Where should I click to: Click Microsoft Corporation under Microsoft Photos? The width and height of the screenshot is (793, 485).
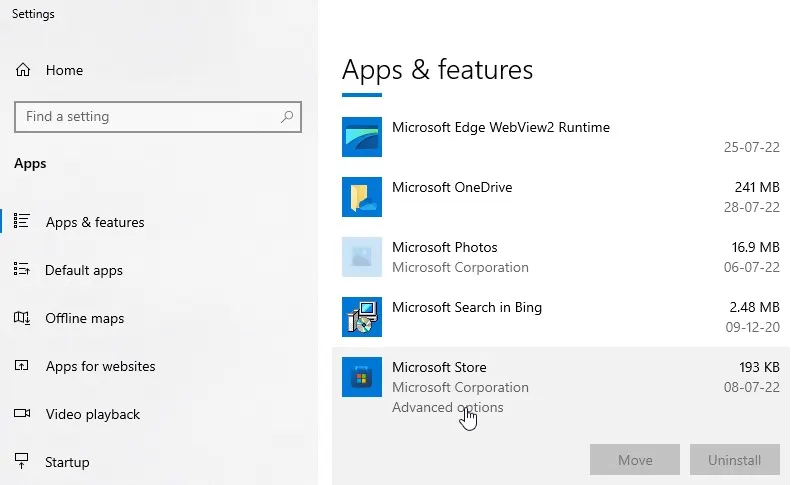460,267
